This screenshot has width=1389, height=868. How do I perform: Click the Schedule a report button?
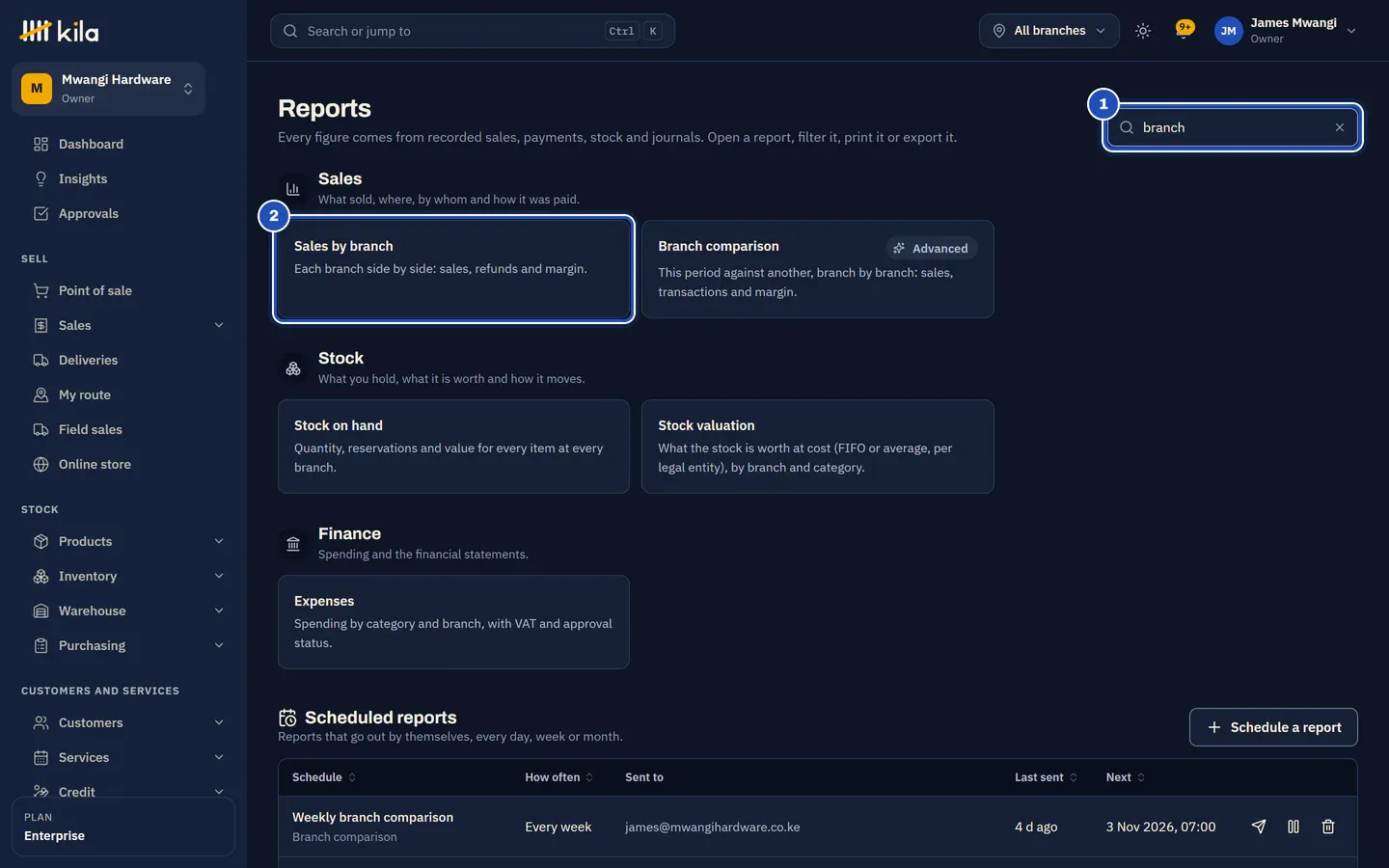point(1273,727)
